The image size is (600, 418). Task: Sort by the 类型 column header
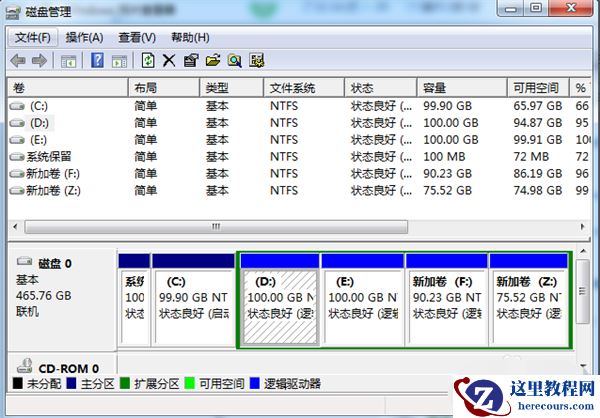click(x=232, y=88)
